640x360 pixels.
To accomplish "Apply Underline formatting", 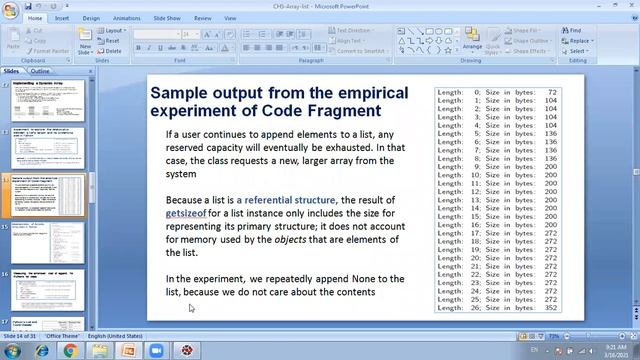I will tap(160, 48).
